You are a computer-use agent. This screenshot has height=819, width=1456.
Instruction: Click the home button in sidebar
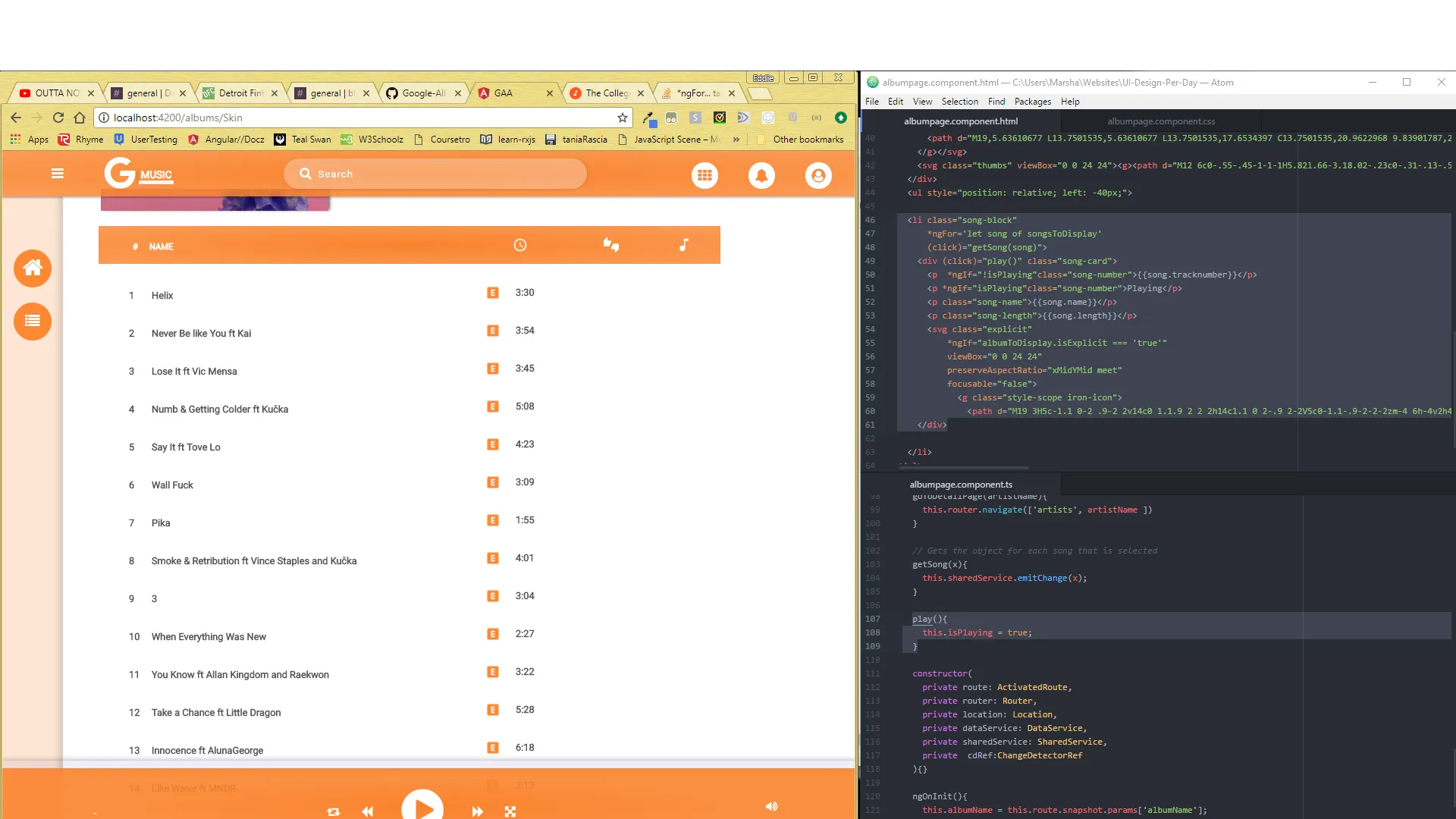tap(33, 268)
